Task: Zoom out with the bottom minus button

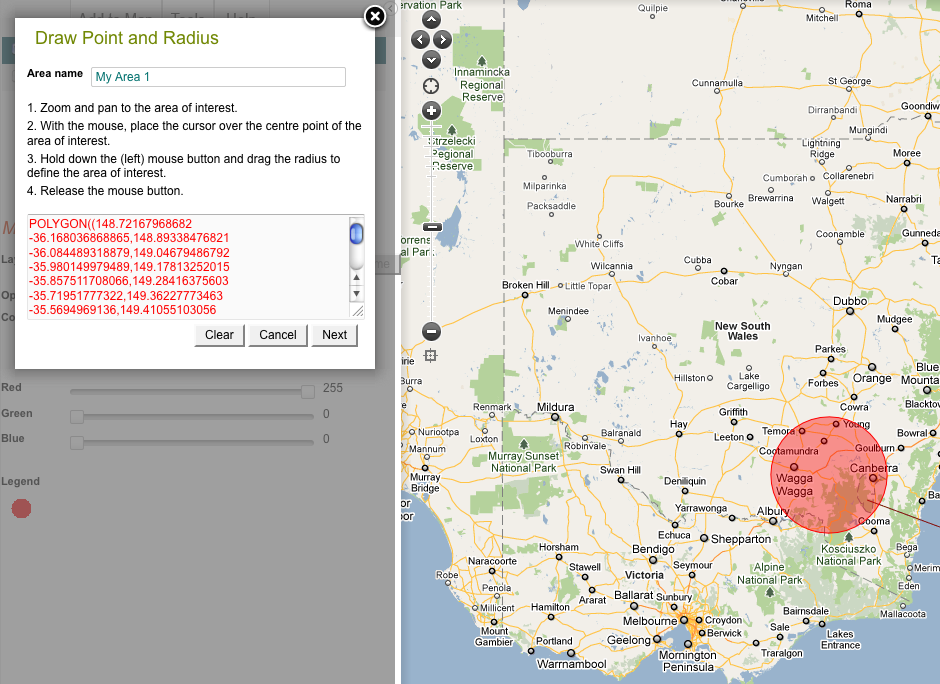Action: tap(432, 331)
